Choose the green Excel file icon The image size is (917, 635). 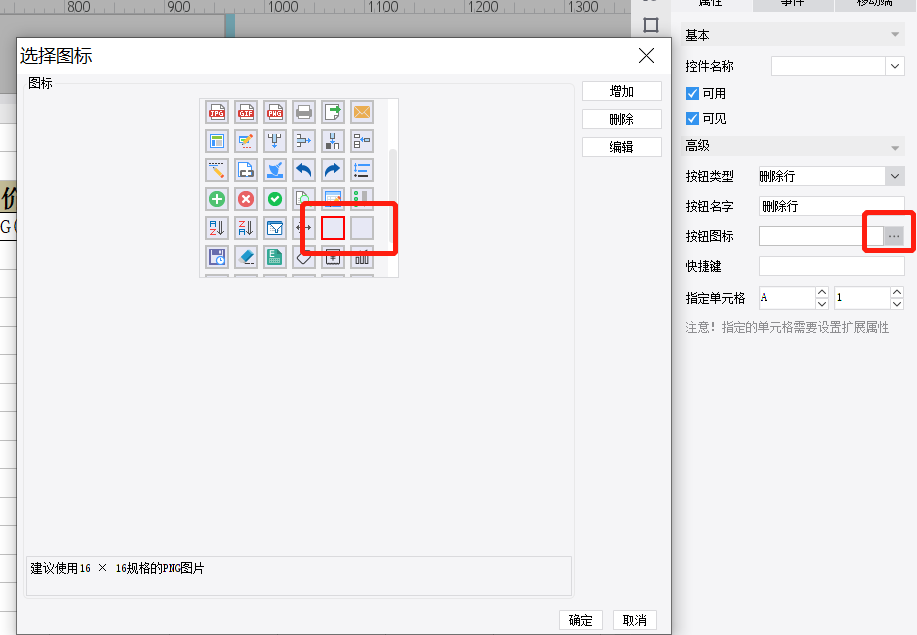(x=275, y=257)
